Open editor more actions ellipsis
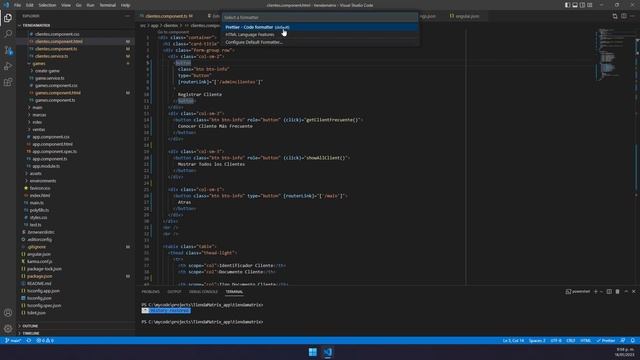This screenshot has height=360, width=640. [x=632, y=16]
